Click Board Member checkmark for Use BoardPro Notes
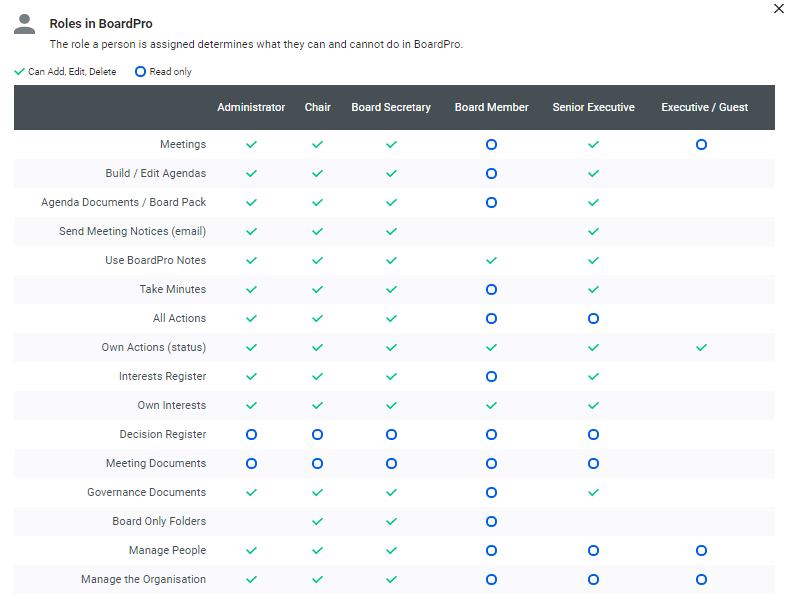The width and height of the screenshot is (792, 603). [x=491, y=261]
